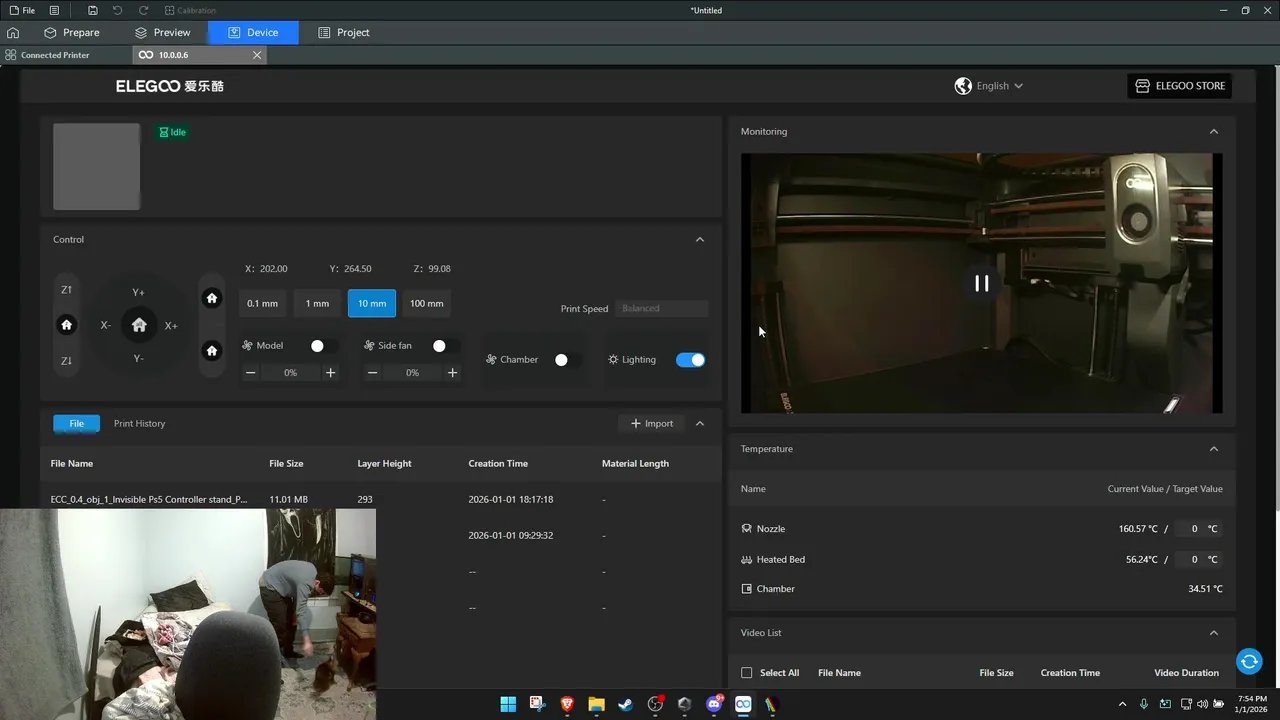Import a file with the Import button

point(651,424)
